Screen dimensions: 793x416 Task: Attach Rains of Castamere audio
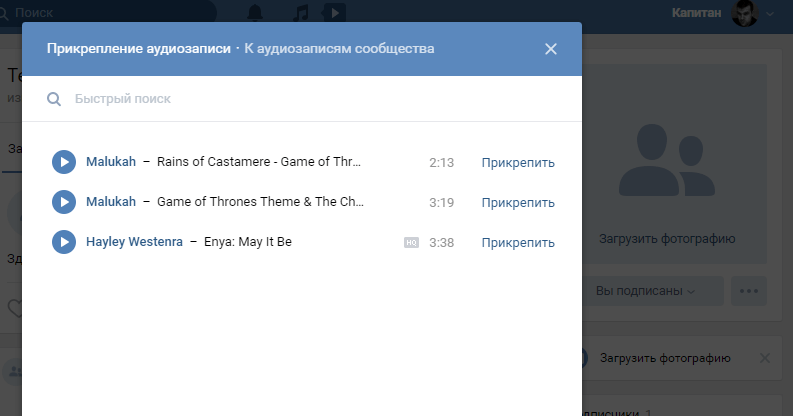coord(517,163)
